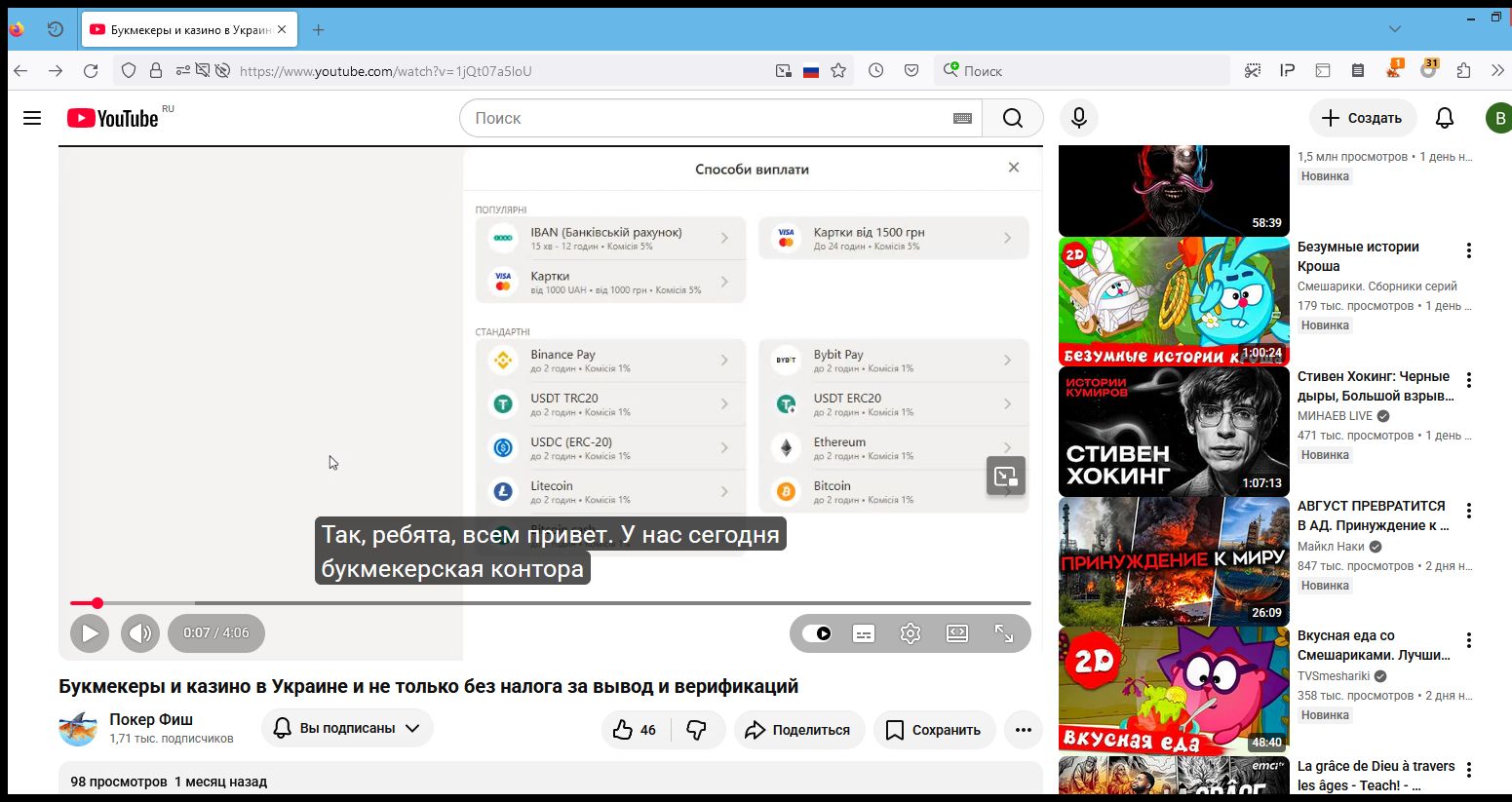Image resolution: width=1512 pixels, height=802 pixels.
Task: Share the video via Поделиться
Action: point(798,730)
